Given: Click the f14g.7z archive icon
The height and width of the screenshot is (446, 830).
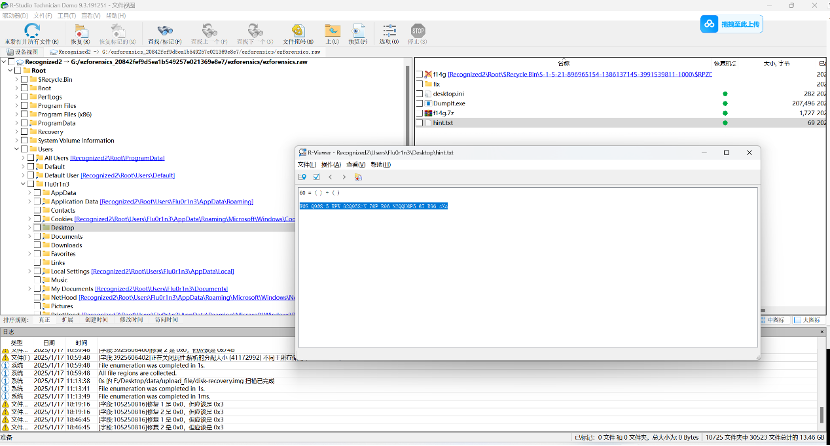Looking at the screenshot, I should [x=428, y=113].
